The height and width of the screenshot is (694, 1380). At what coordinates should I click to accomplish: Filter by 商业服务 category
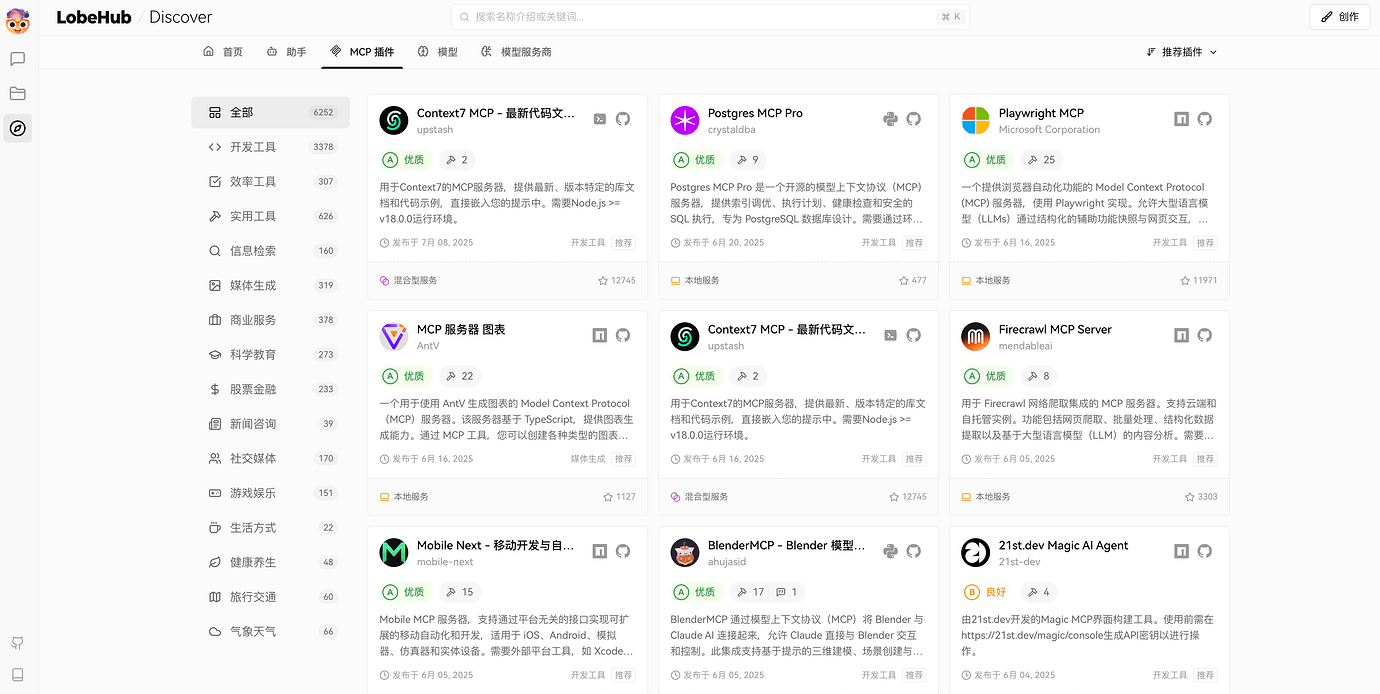point(270,320)
